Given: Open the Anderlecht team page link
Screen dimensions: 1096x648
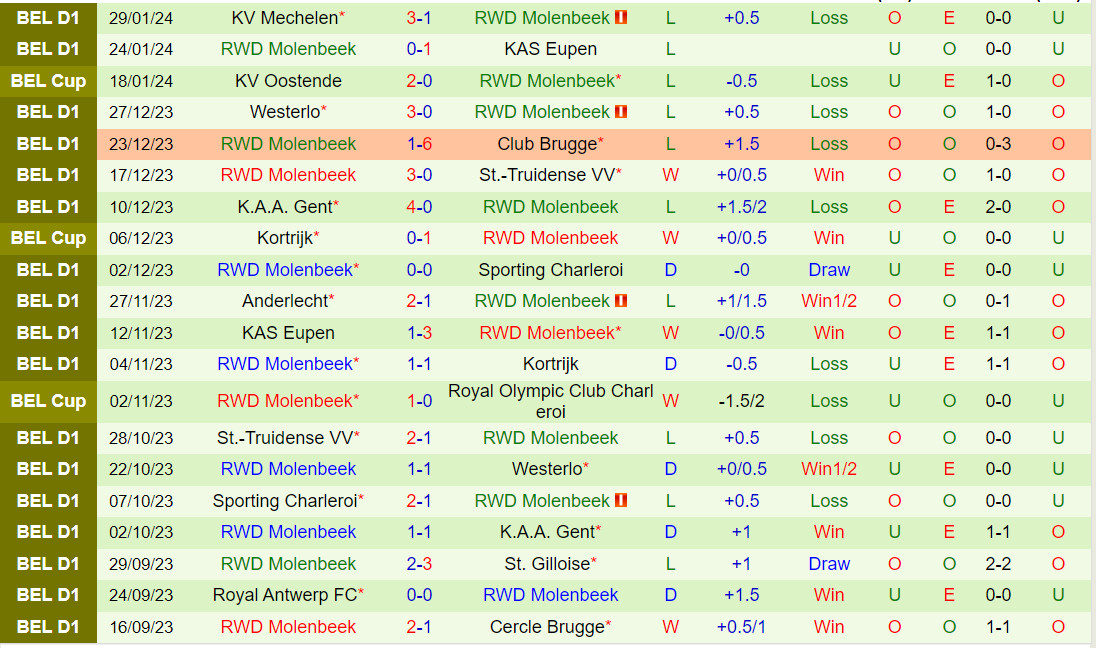Looking at the screenshot, I should pyautogui.click(x=284, y=301).
